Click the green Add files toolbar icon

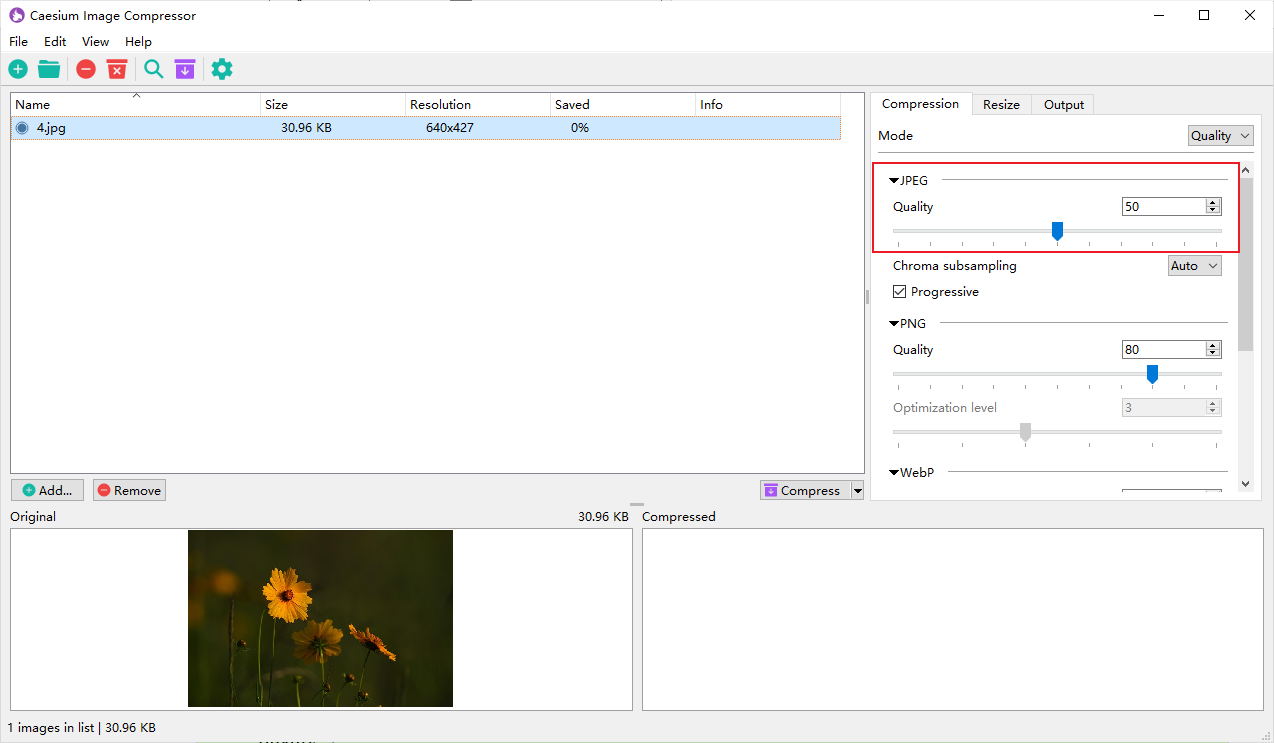pyautogui.click(x=18, y=69)
